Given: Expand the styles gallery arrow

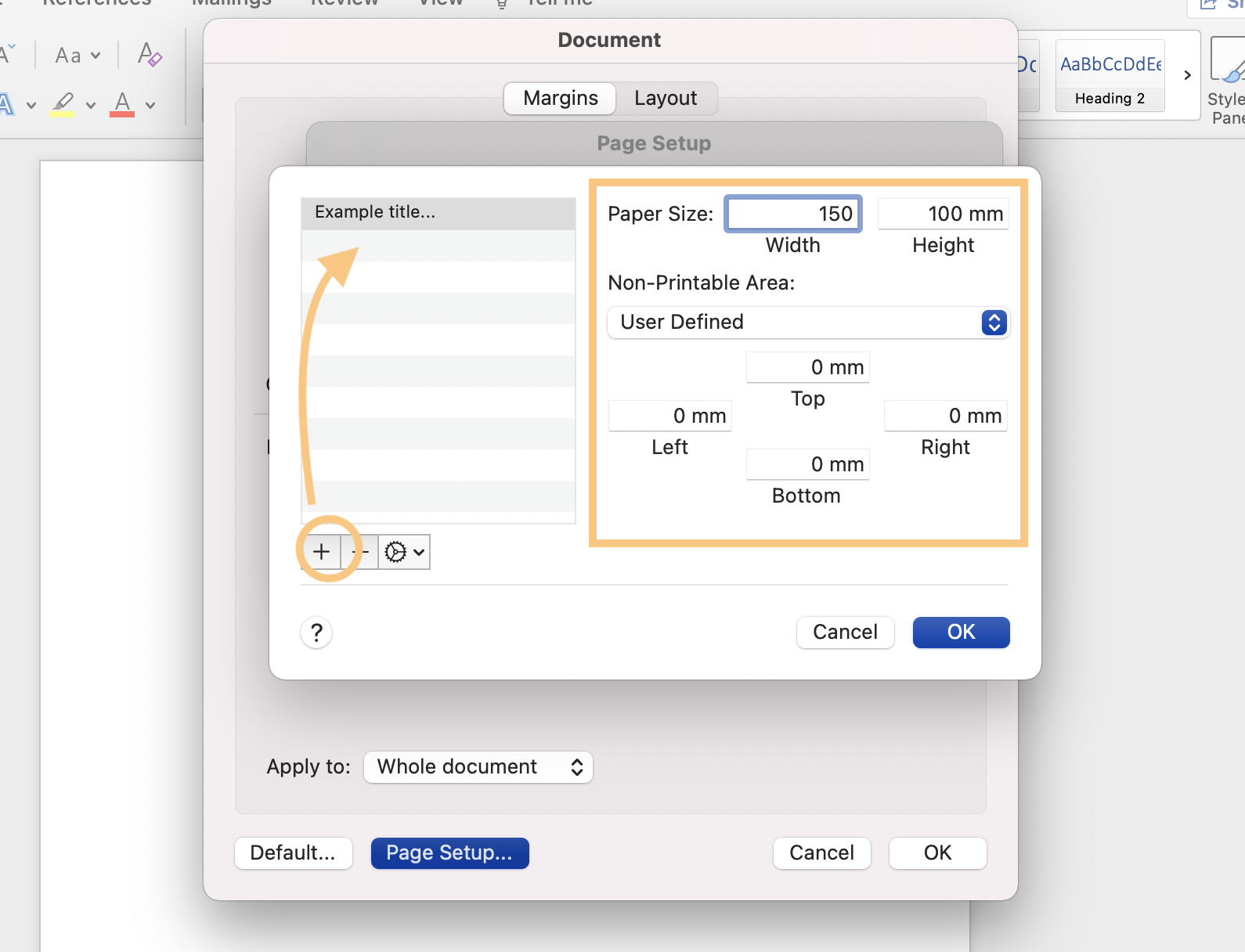Looking at the screenshot, I should [1187, 75].
